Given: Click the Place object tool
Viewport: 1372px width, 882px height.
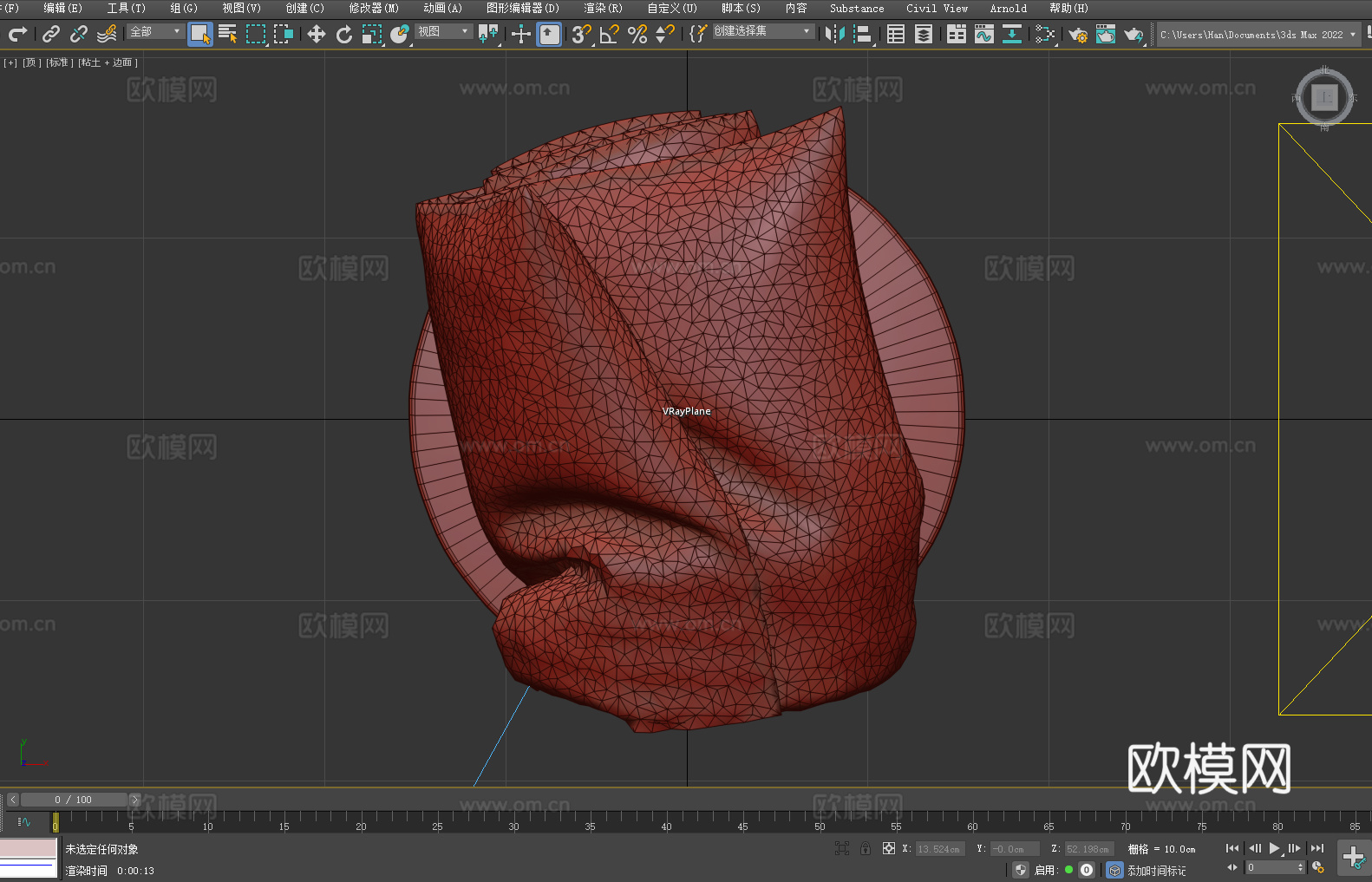Looking at the screenshot, I should (400, 34).
